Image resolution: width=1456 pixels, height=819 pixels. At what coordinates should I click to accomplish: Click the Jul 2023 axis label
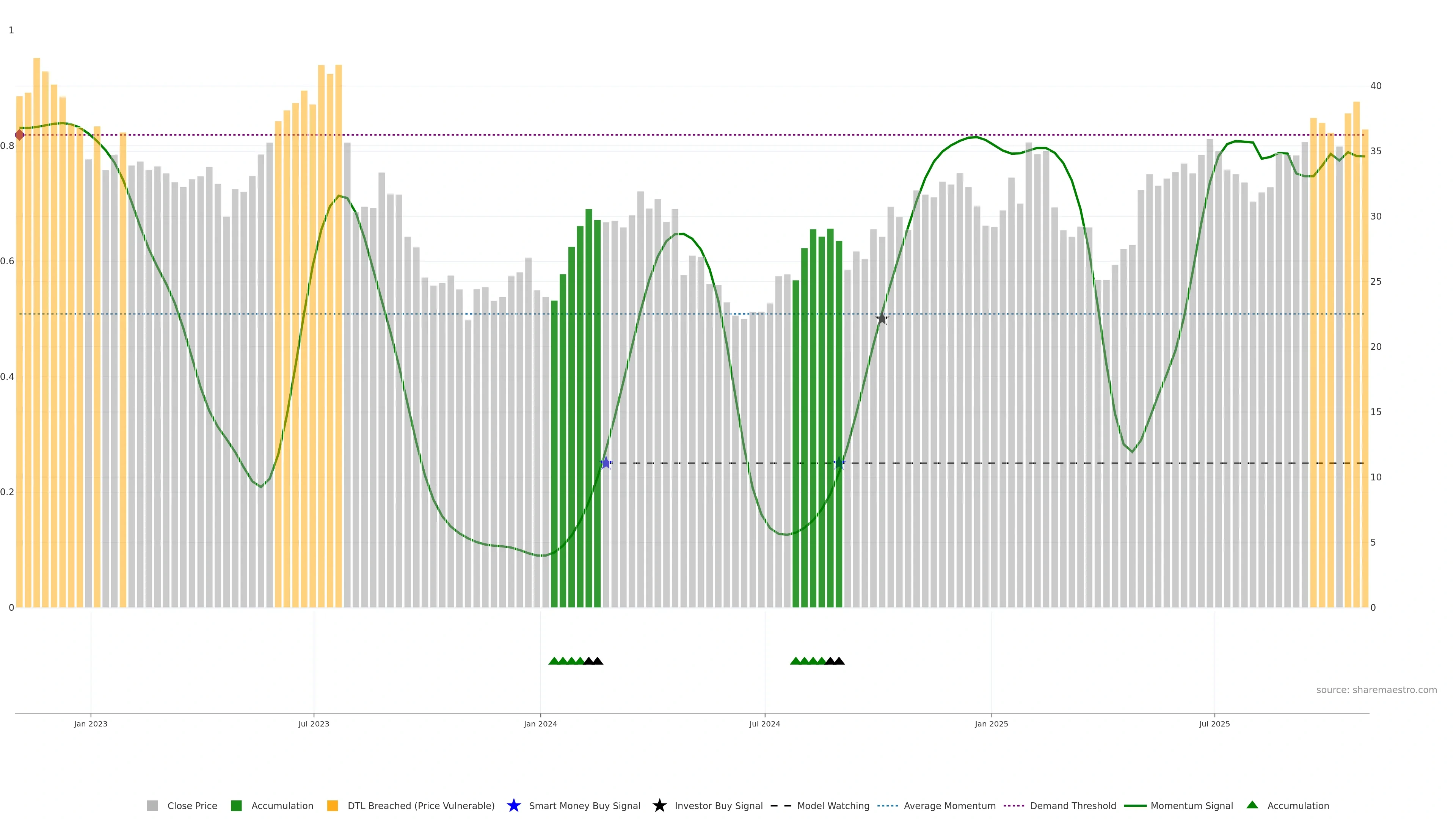(314, 723)
